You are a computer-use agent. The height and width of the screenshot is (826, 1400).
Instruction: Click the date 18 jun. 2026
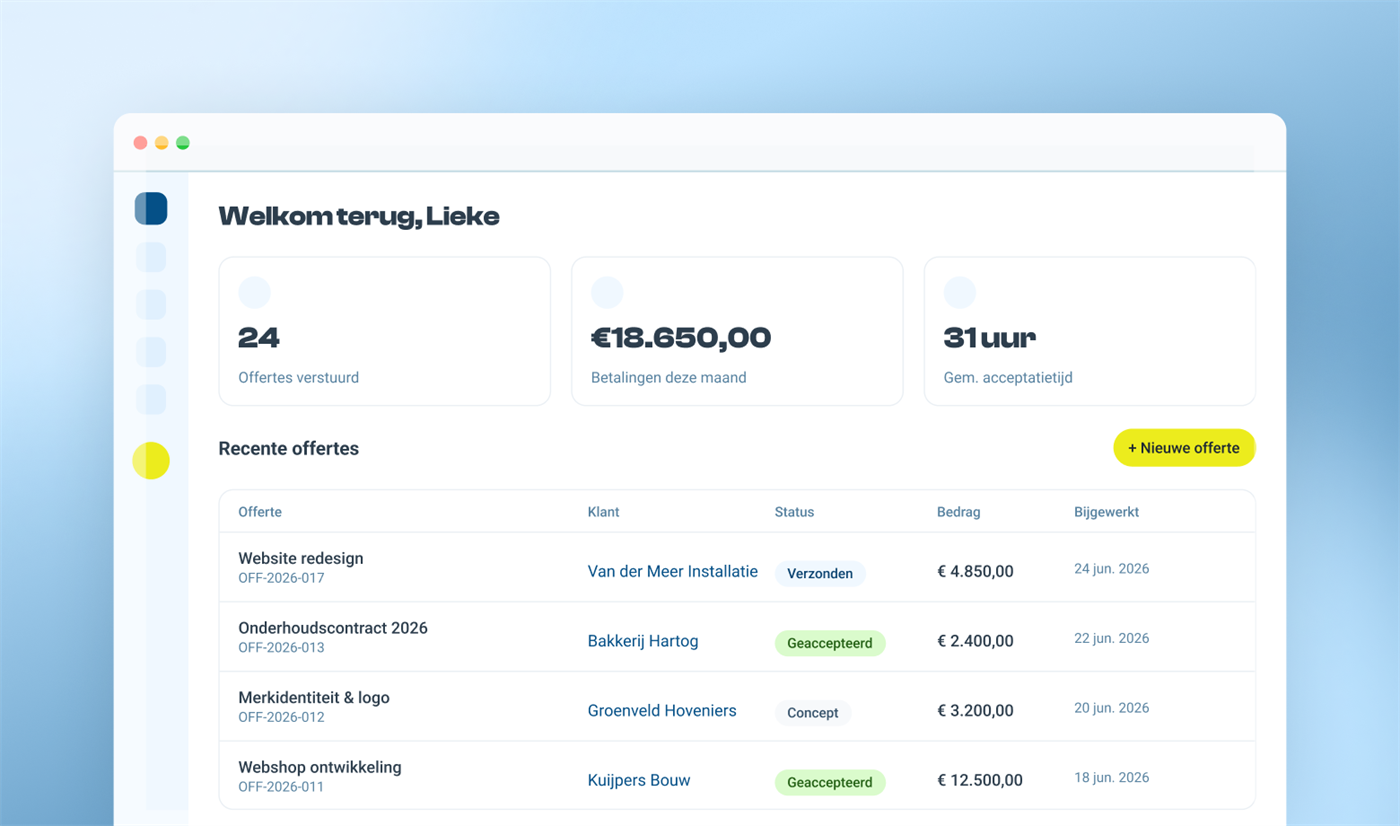pyautogui.click(x=1112, y=777)
